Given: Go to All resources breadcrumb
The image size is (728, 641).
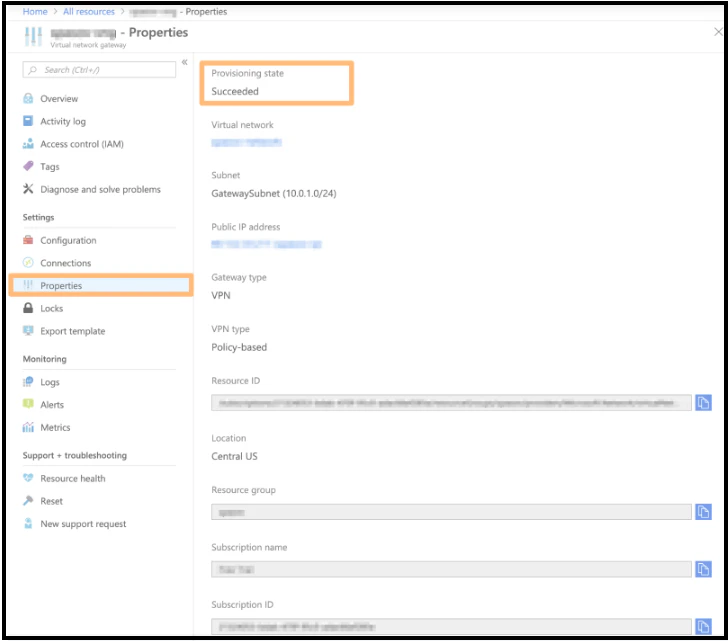Looking at the screenshot, I should [x=89, y=12].
